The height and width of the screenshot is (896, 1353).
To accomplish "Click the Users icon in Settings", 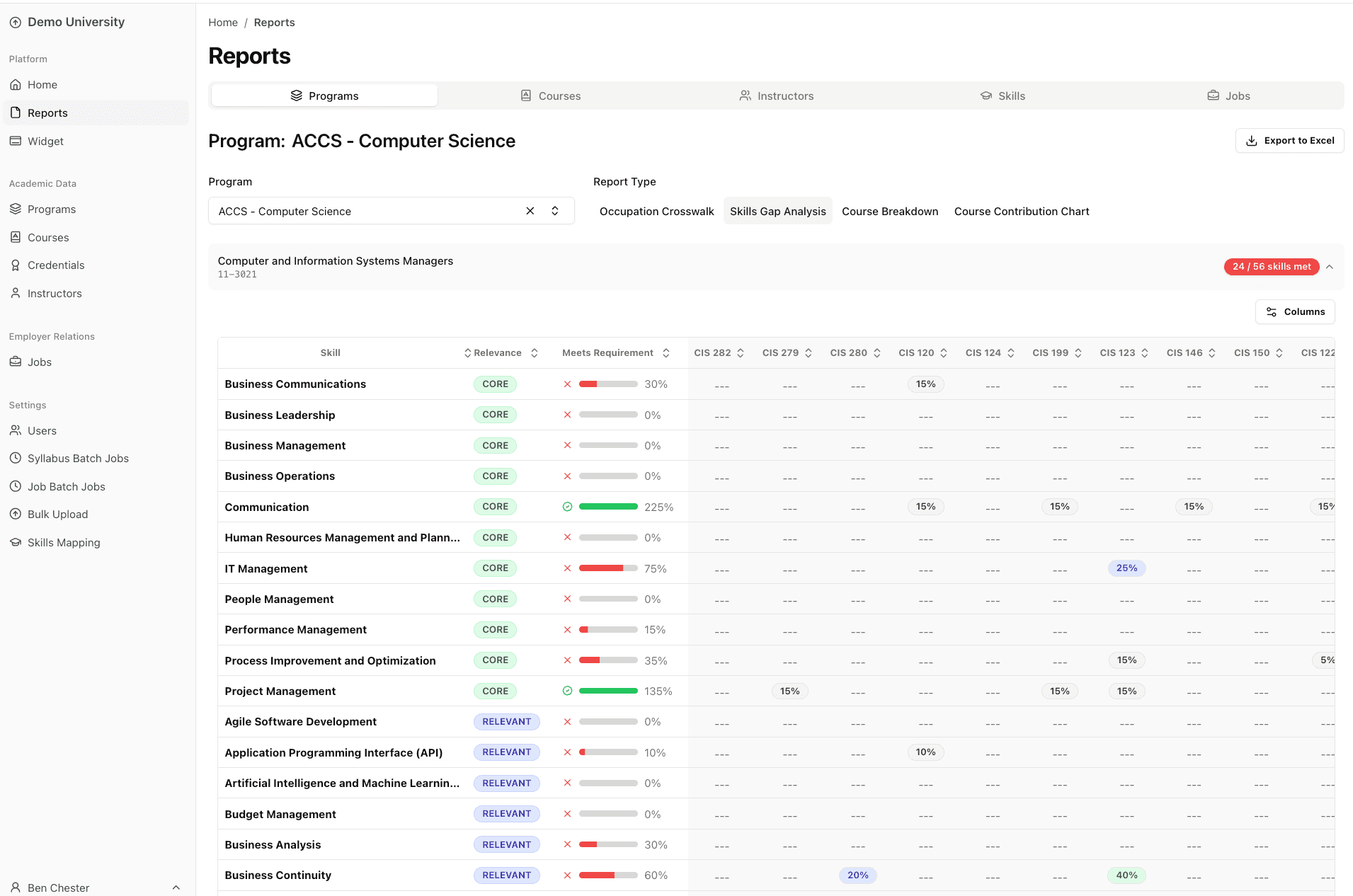I will (x=16, y=431).
